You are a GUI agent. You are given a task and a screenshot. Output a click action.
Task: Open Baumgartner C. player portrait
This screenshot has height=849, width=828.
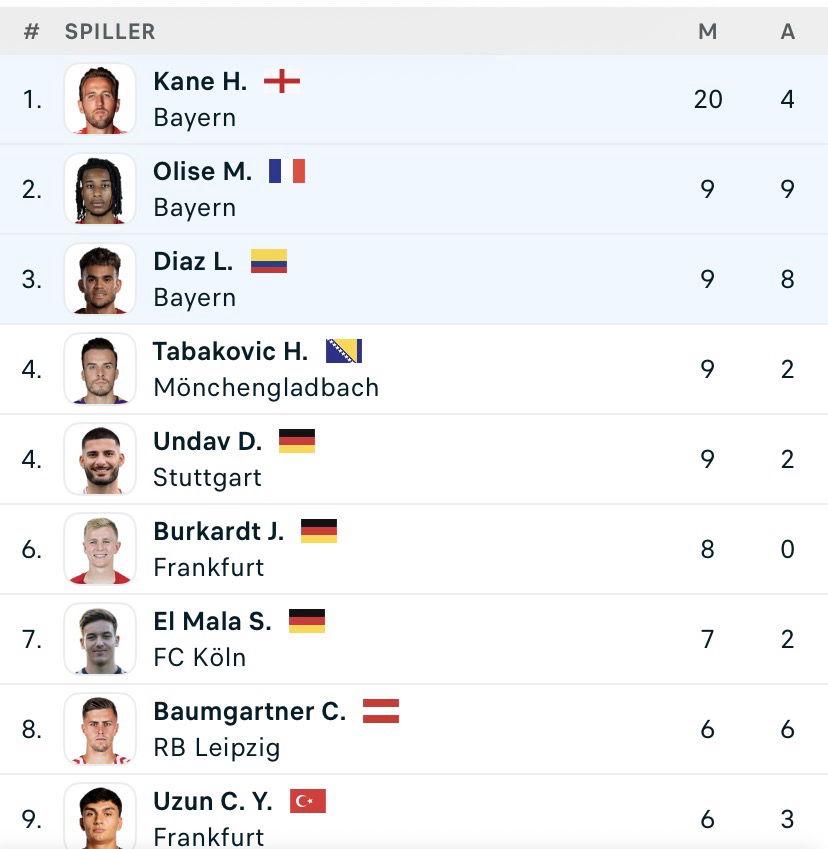(x=100, y=729)
